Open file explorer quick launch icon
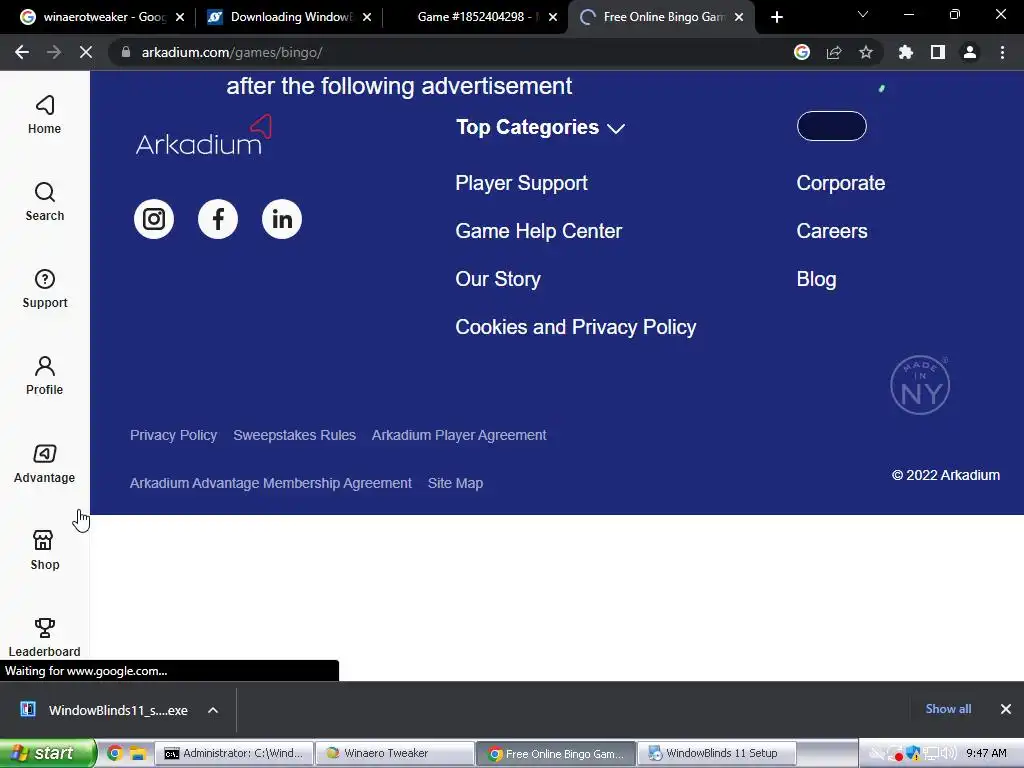This screenshot has height=768, width=1024. pos(138,754)
